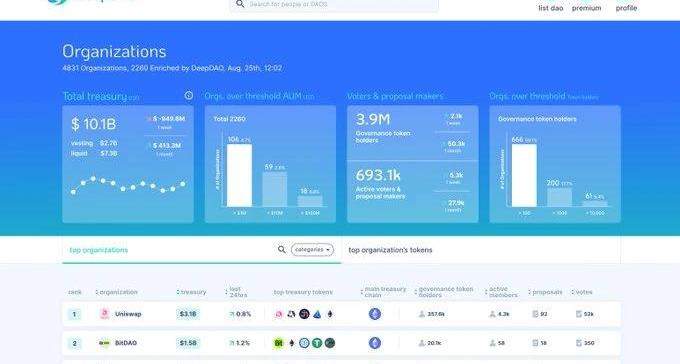Click the magnifier icon next to categories
The width and height of the screenshot is (680, 364).
click(282, 249)
